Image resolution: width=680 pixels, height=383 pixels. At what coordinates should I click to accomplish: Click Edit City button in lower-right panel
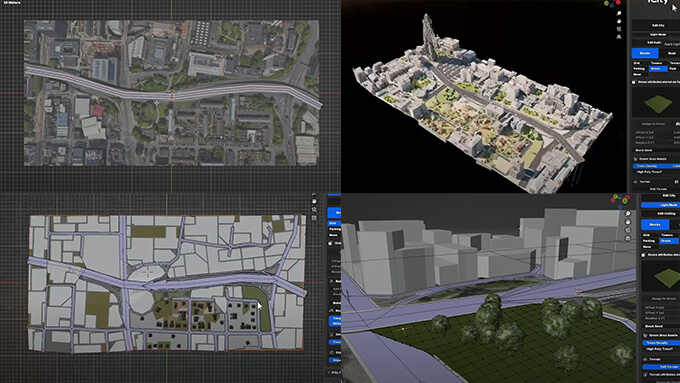coord(660,196)
